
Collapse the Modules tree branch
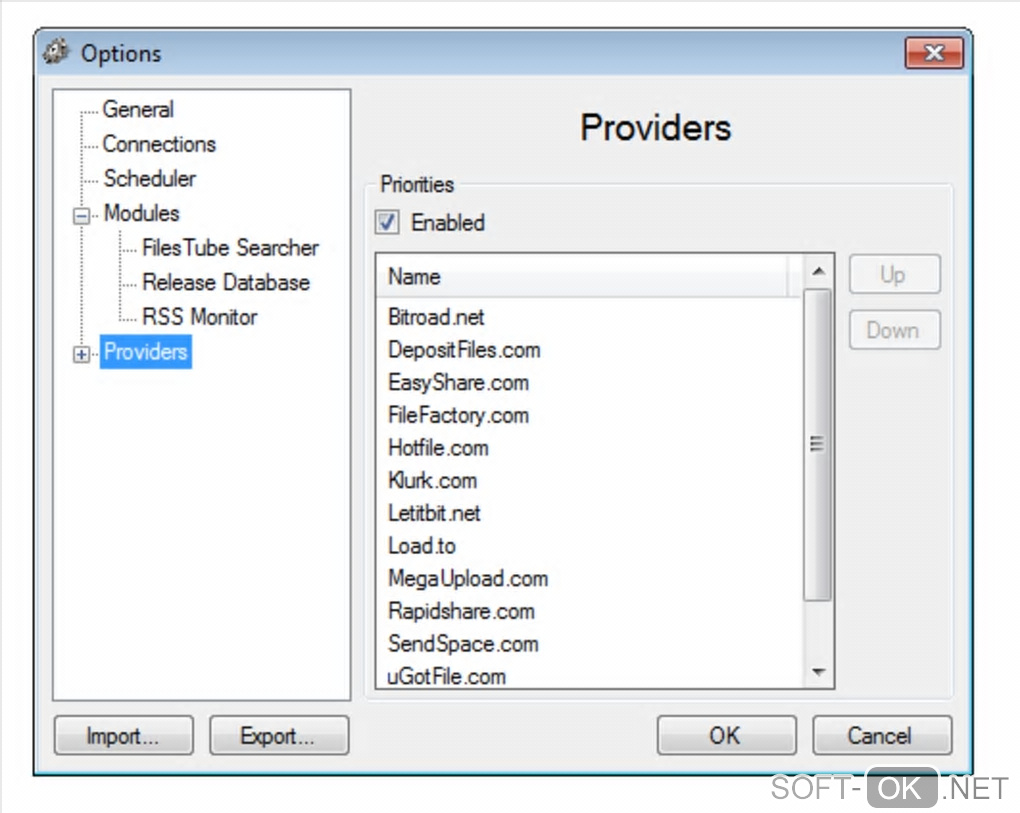[x=81, y=215]
